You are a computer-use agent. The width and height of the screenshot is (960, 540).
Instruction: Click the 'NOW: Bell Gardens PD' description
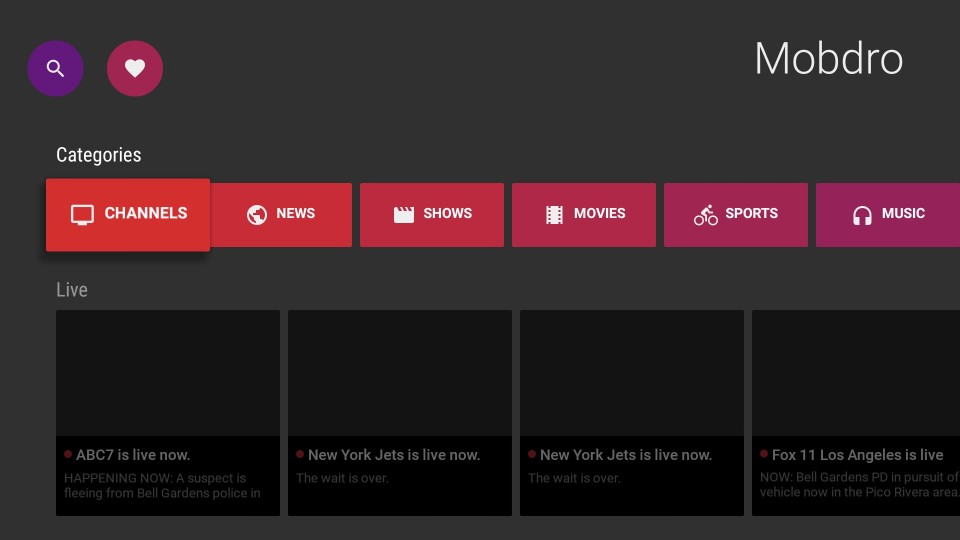(x=860, y=484)
